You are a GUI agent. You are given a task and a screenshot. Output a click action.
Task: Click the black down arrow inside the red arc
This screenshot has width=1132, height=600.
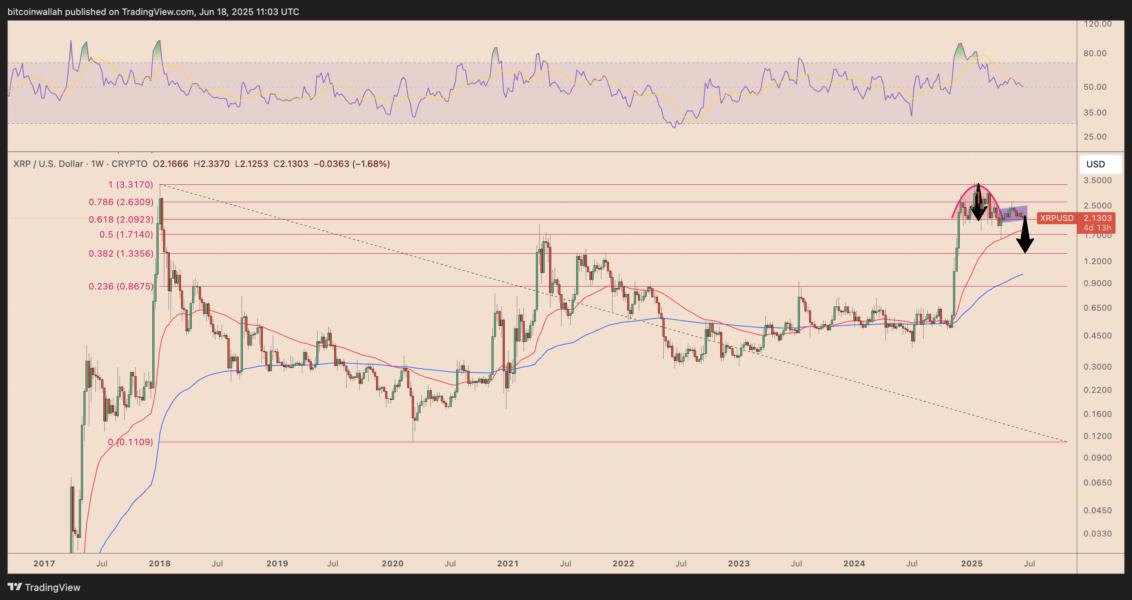tap(977, 200)
